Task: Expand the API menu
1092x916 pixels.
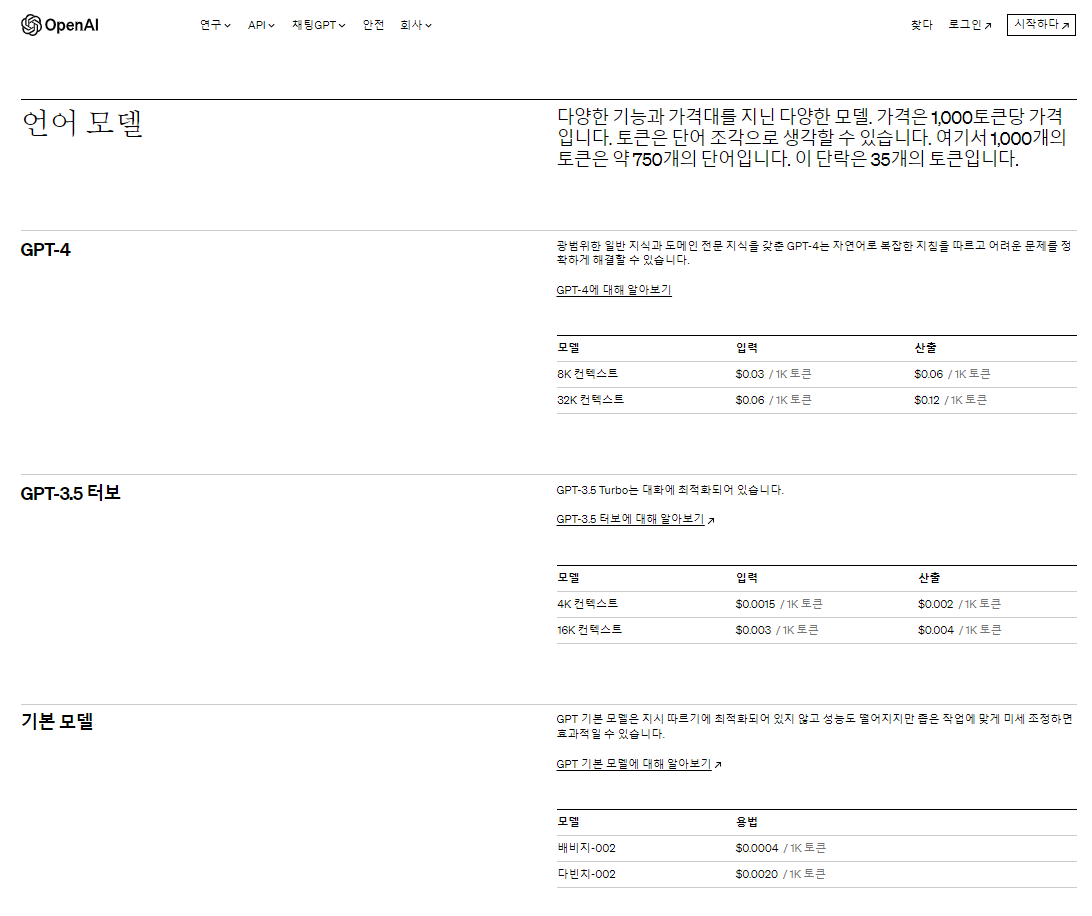Action: click(261, 25)
